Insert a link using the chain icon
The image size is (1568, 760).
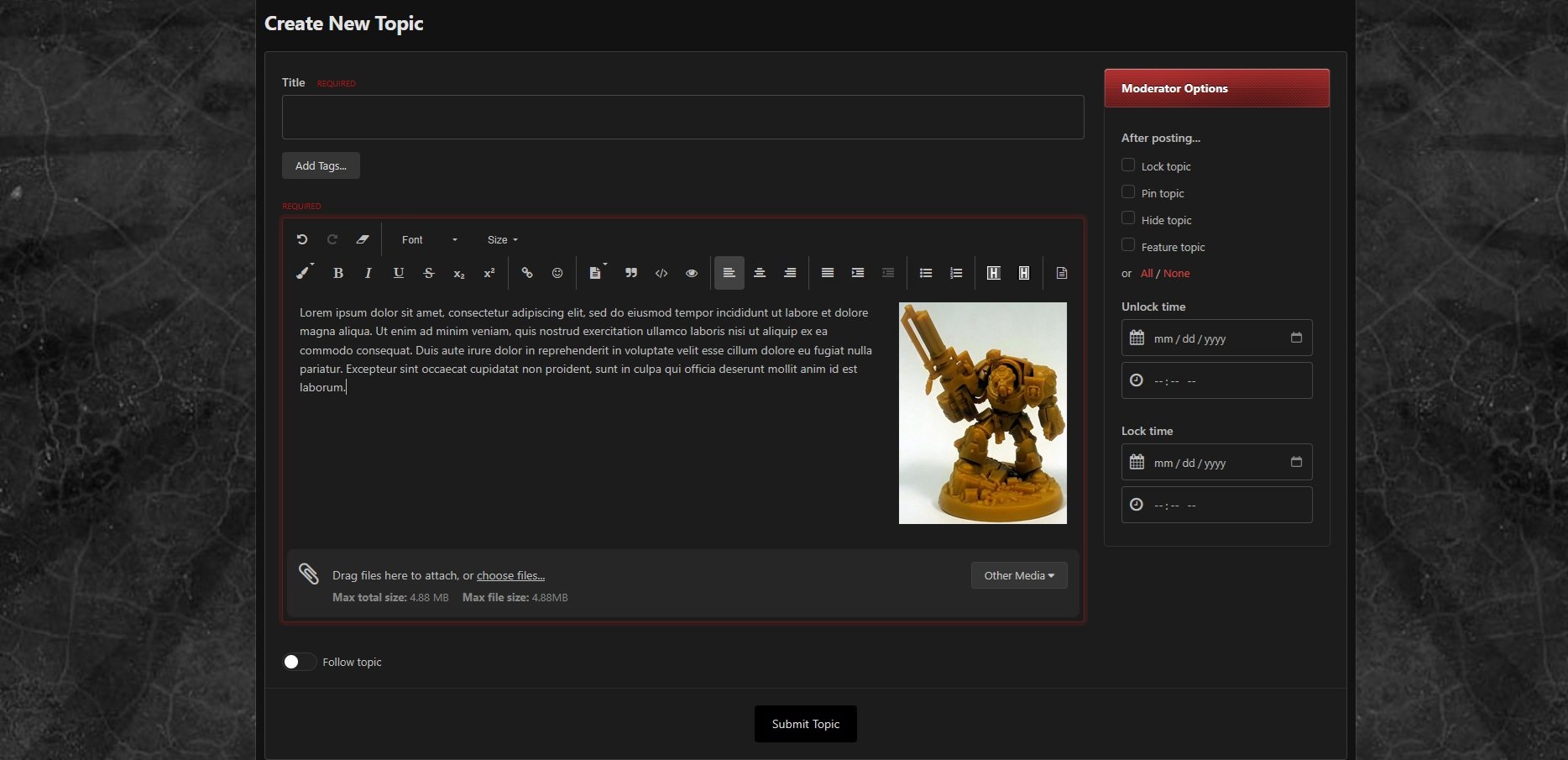527,273
